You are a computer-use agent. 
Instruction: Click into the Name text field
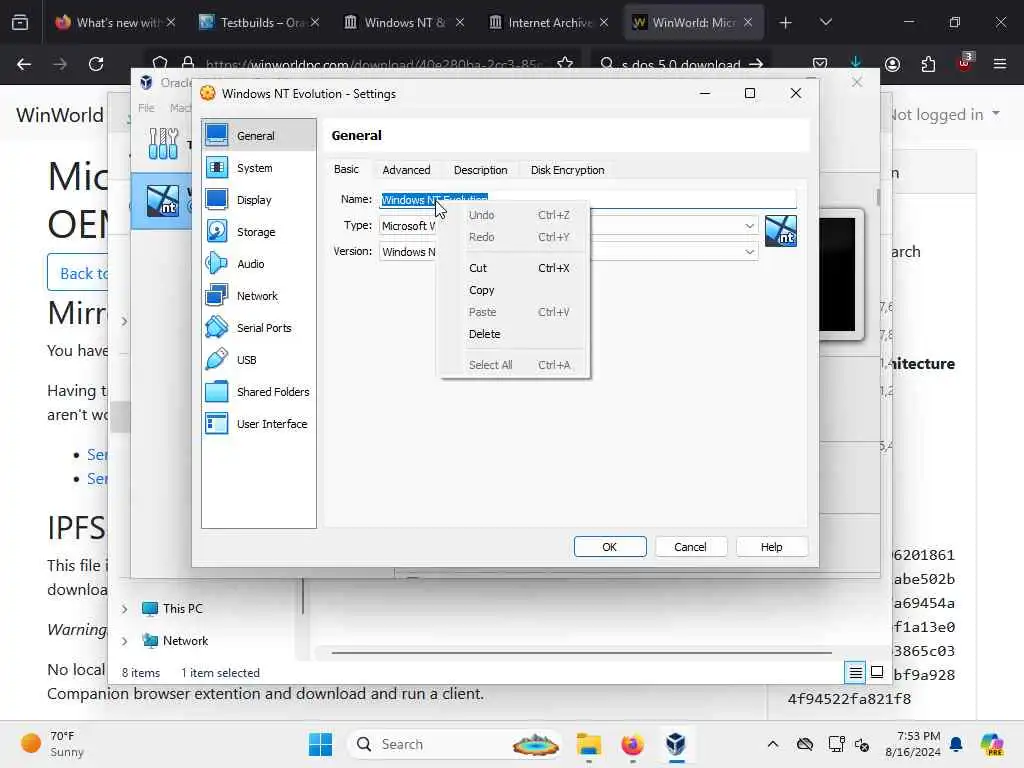click(588, 199)
